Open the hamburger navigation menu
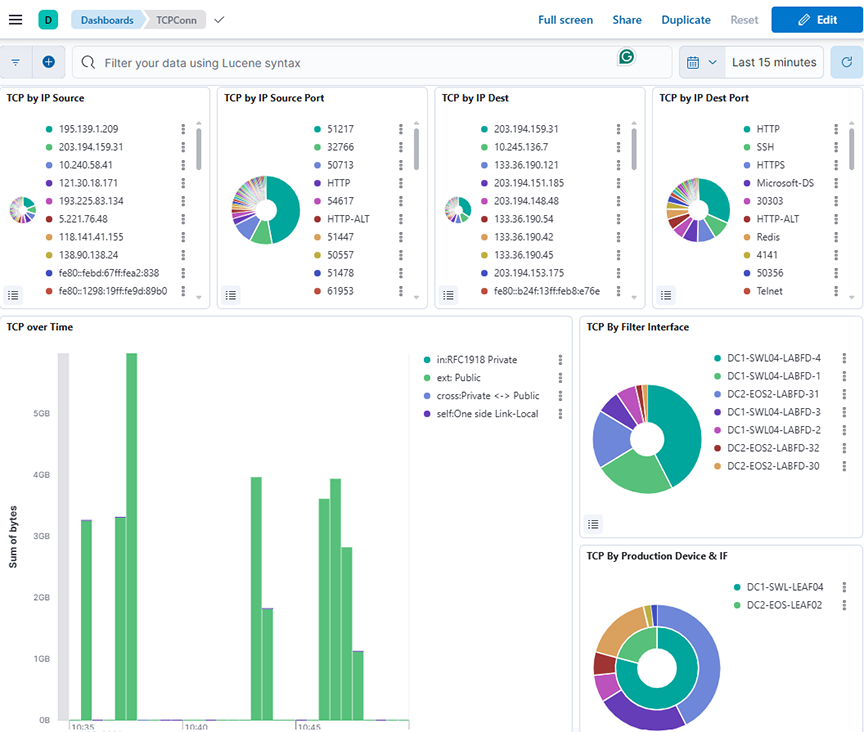Viewport: 864px width, 732px height. [x=16, y=20]
